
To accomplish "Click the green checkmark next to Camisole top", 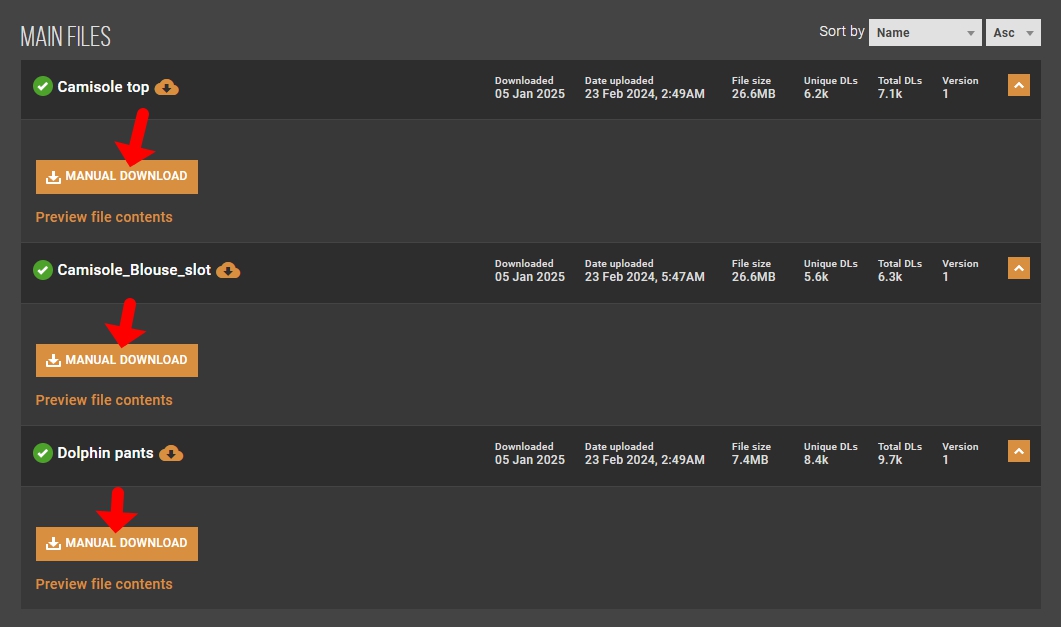I will tap(43, 87).
